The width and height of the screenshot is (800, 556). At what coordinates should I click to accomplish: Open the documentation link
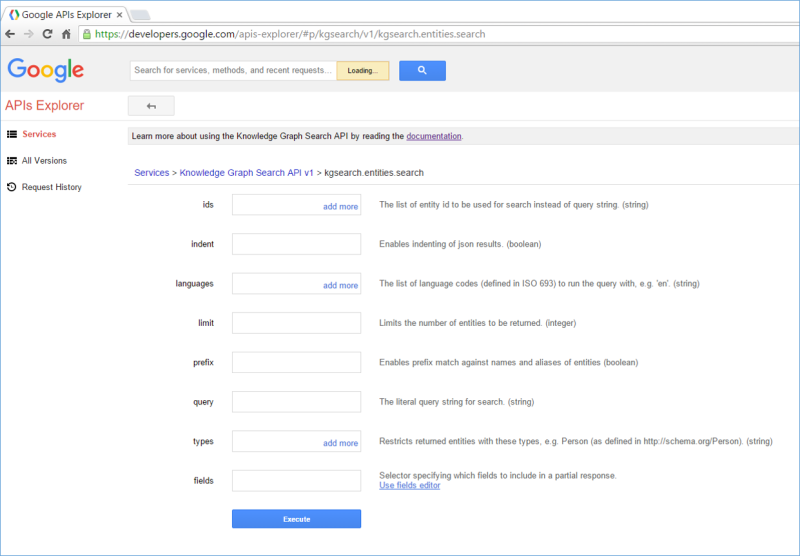click(434, 136)
